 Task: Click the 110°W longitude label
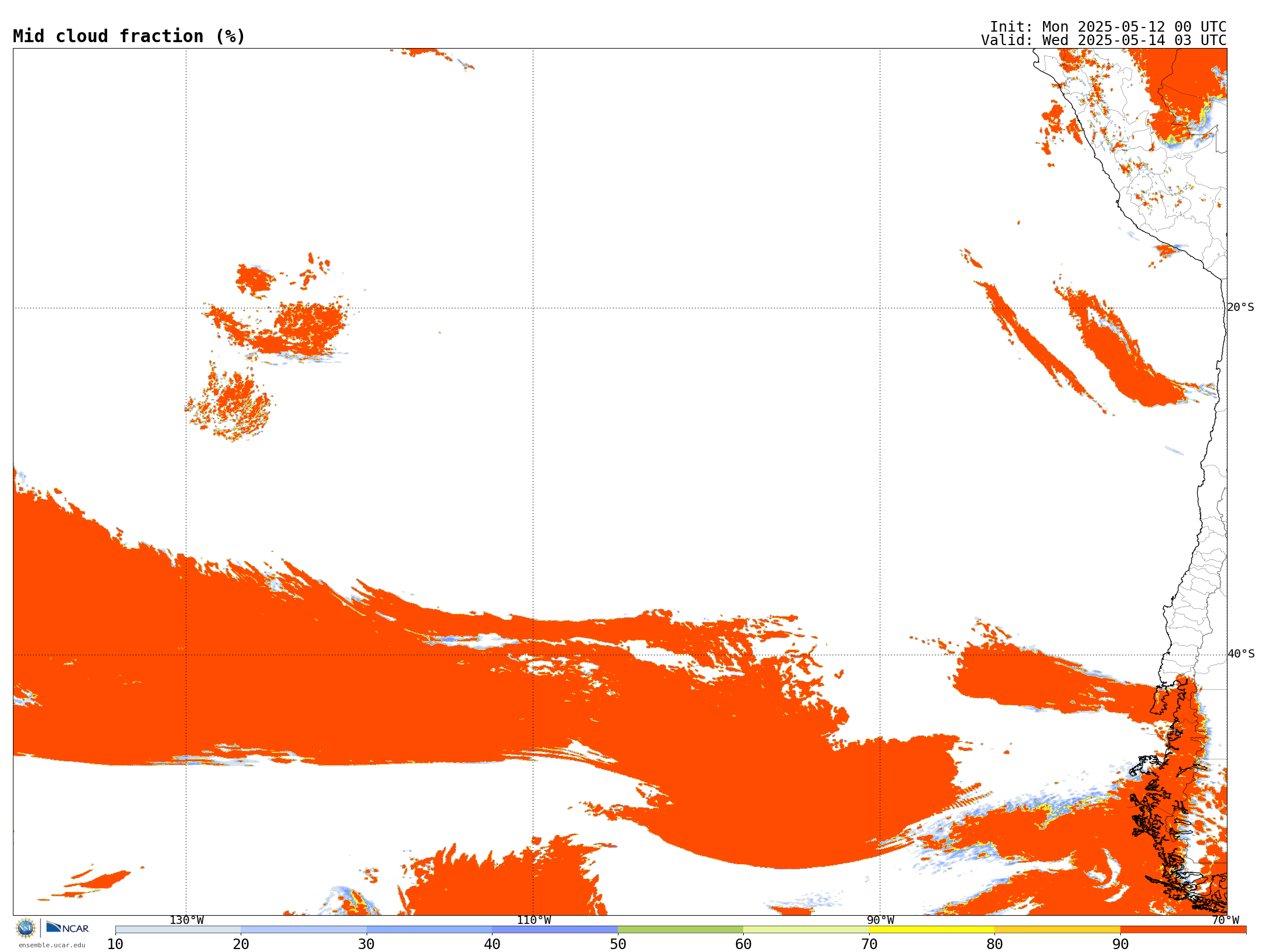(x=534, y=920)
